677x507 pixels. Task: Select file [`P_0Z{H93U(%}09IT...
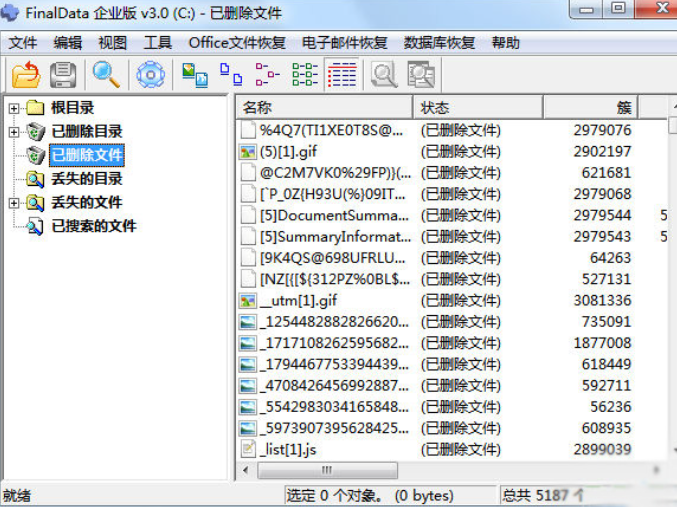(x=333, y=194)
